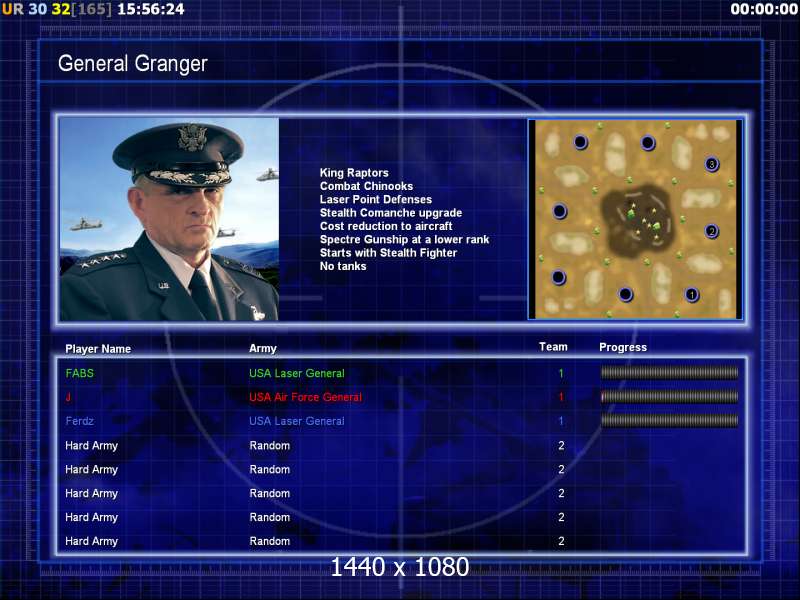
Task: Click team number in Ferdz row
Action: point(561,421)
